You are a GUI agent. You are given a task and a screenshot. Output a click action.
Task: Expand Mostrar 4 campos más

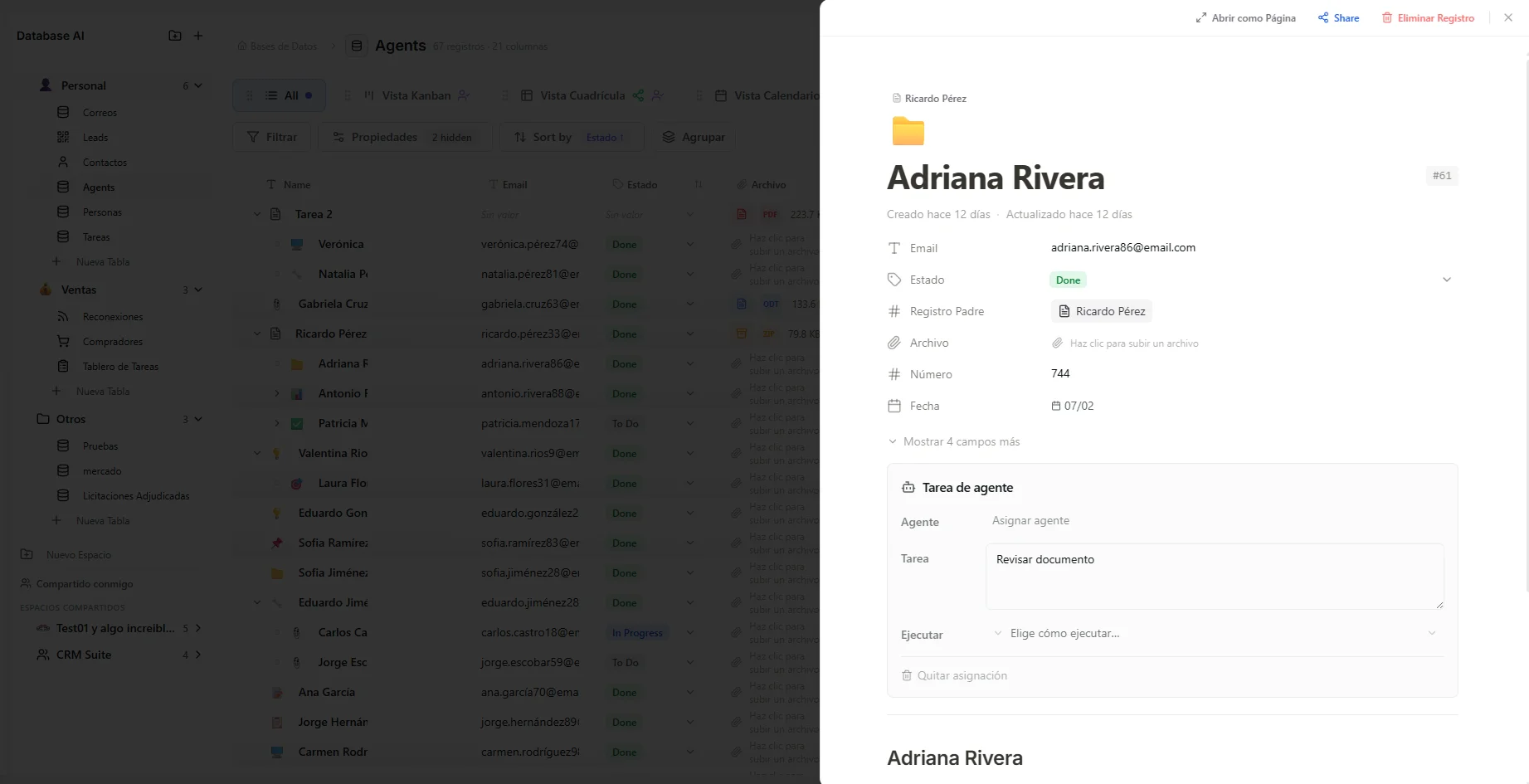pos(954,441)
